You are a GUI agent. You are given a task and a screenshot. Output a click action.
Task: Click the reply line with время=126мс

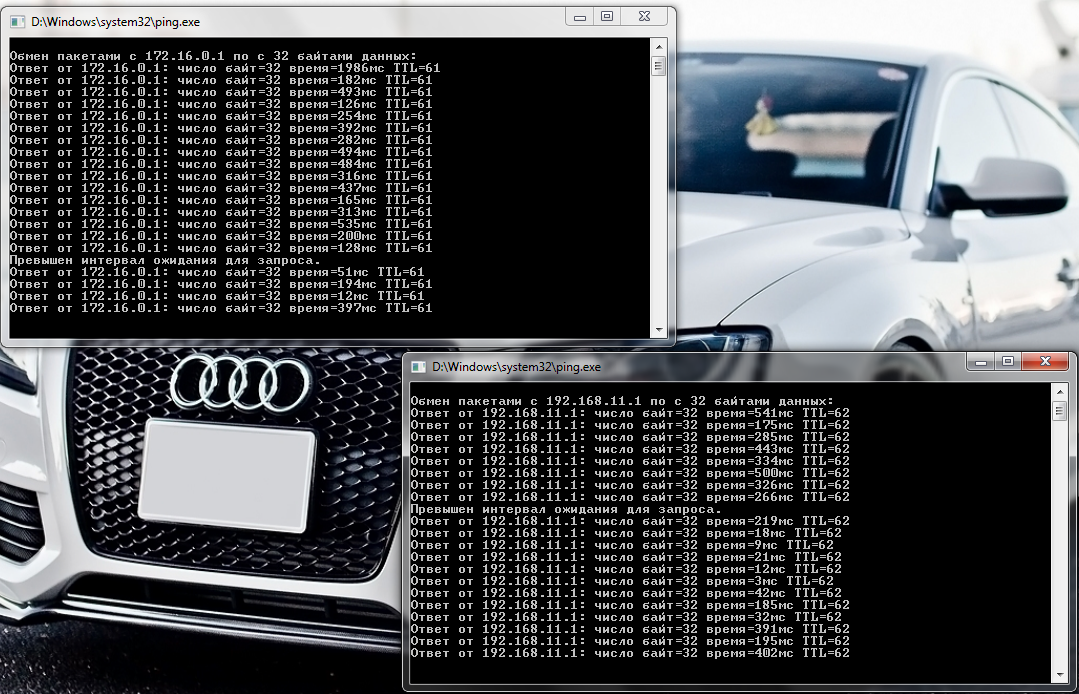221,104
